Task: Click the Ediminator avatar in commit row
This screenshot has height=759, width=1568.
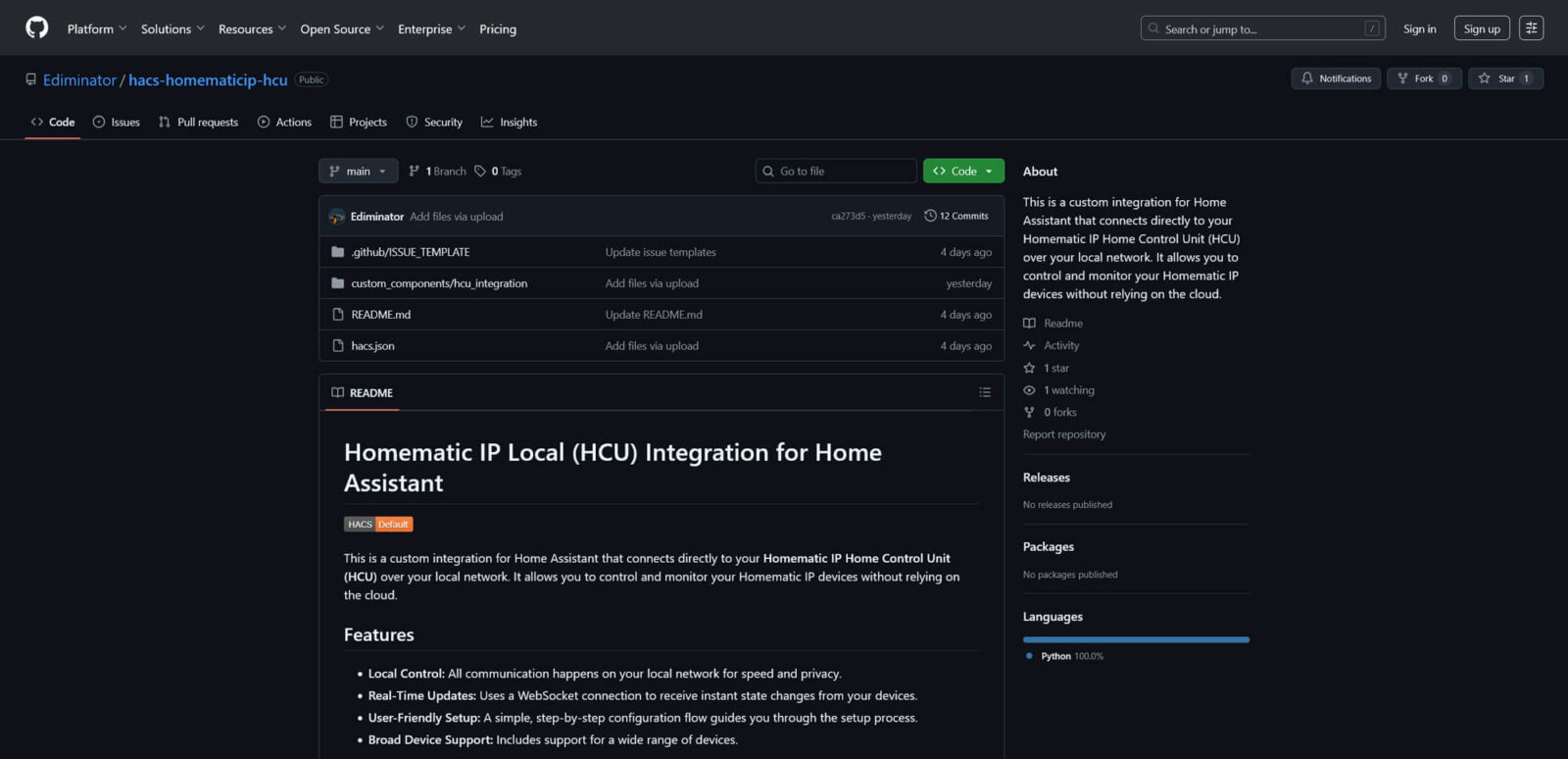Action: coord(337,217)
